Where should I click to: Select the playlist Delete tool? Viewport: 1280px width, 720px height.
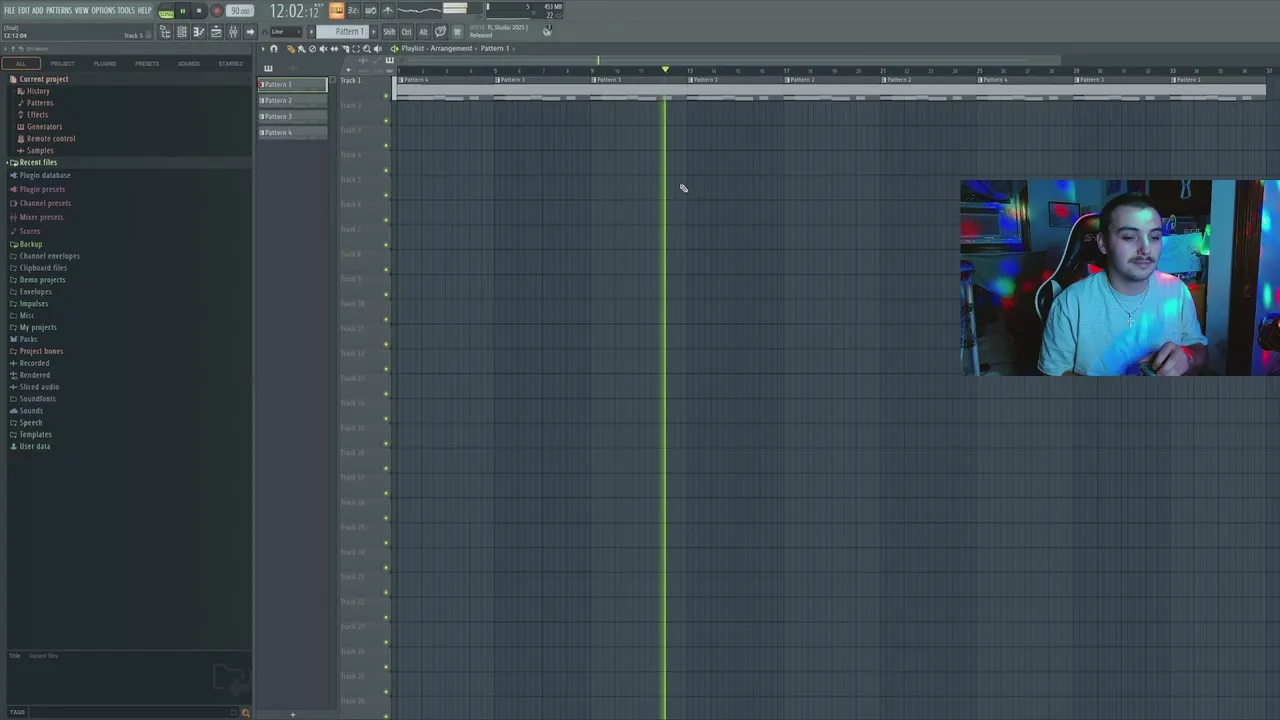[x=312, y=49]
